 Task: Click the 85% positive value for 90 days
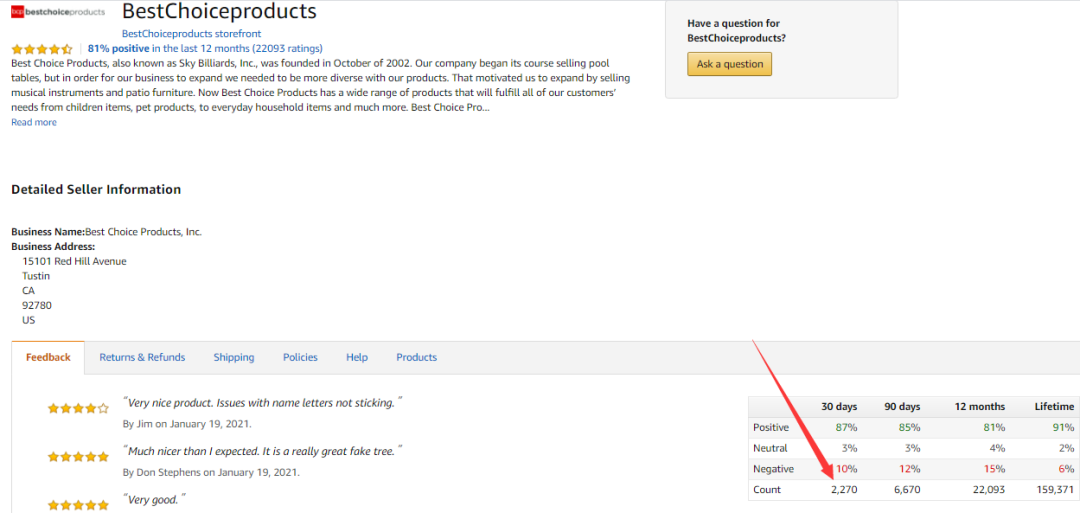pos(909,427)
